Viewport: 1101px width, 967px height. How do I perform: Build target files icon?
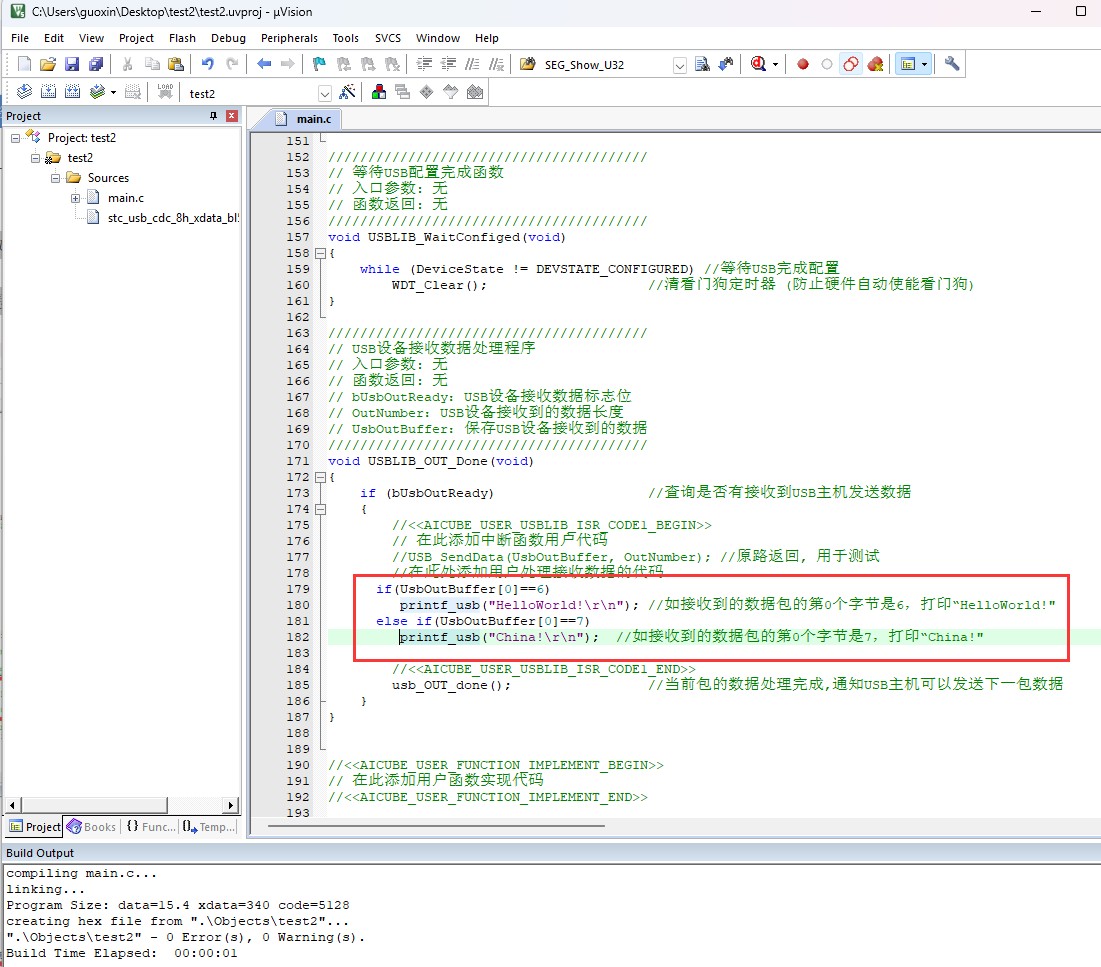tap(48, 92)
